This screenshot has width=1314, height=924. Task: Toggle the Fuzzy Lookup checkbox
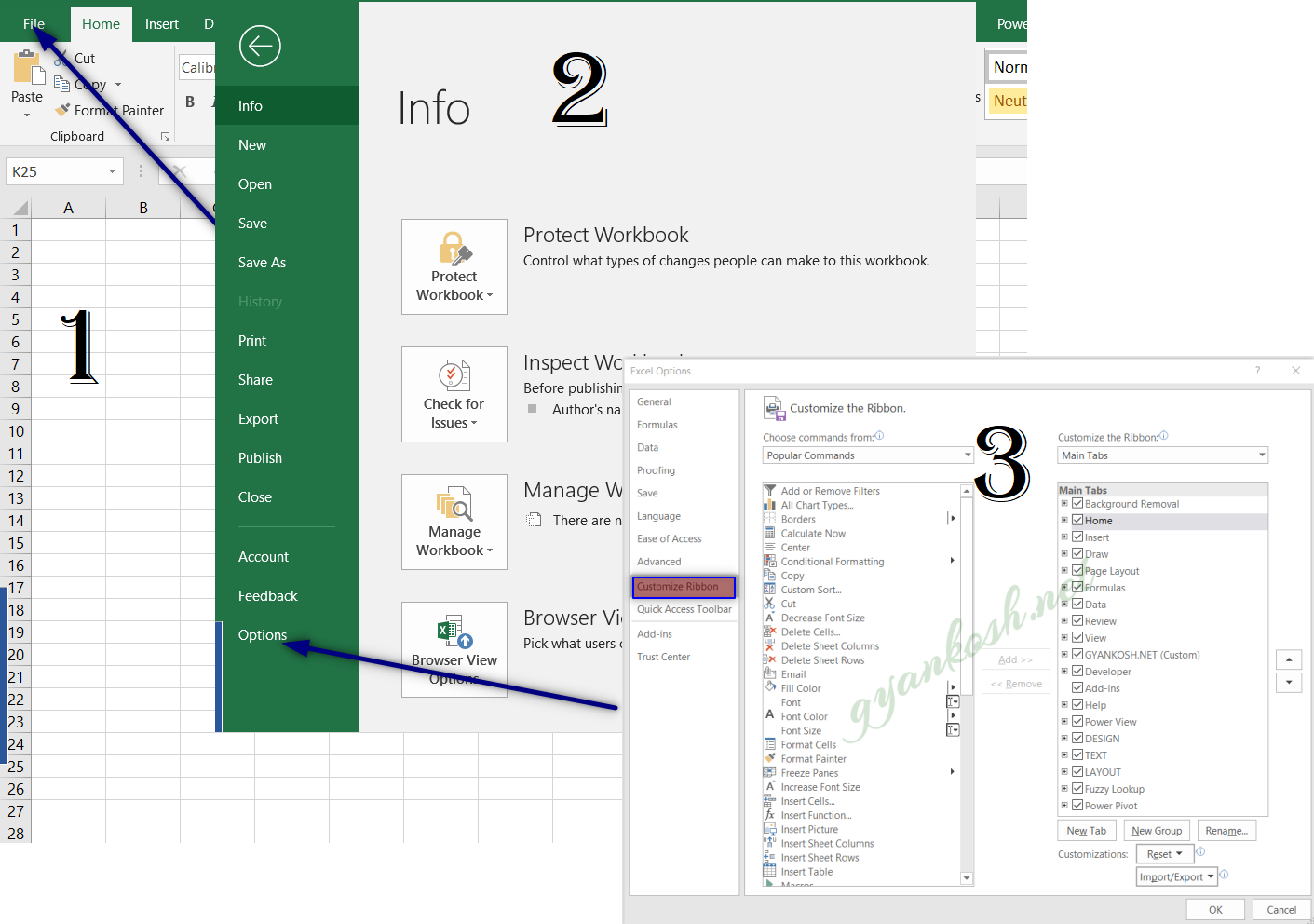1077,789
